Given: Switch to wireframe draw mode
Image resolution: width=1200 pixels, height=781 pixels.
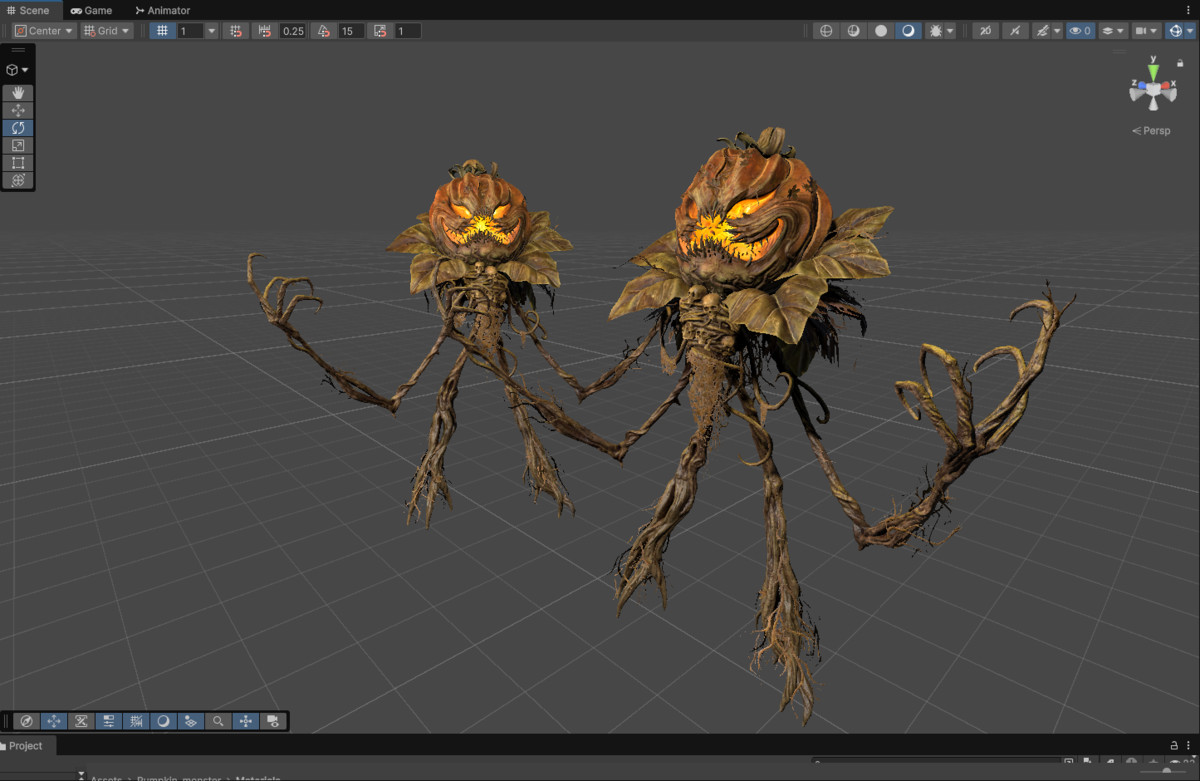Looking at the screenshot, I should coord(826,31).
